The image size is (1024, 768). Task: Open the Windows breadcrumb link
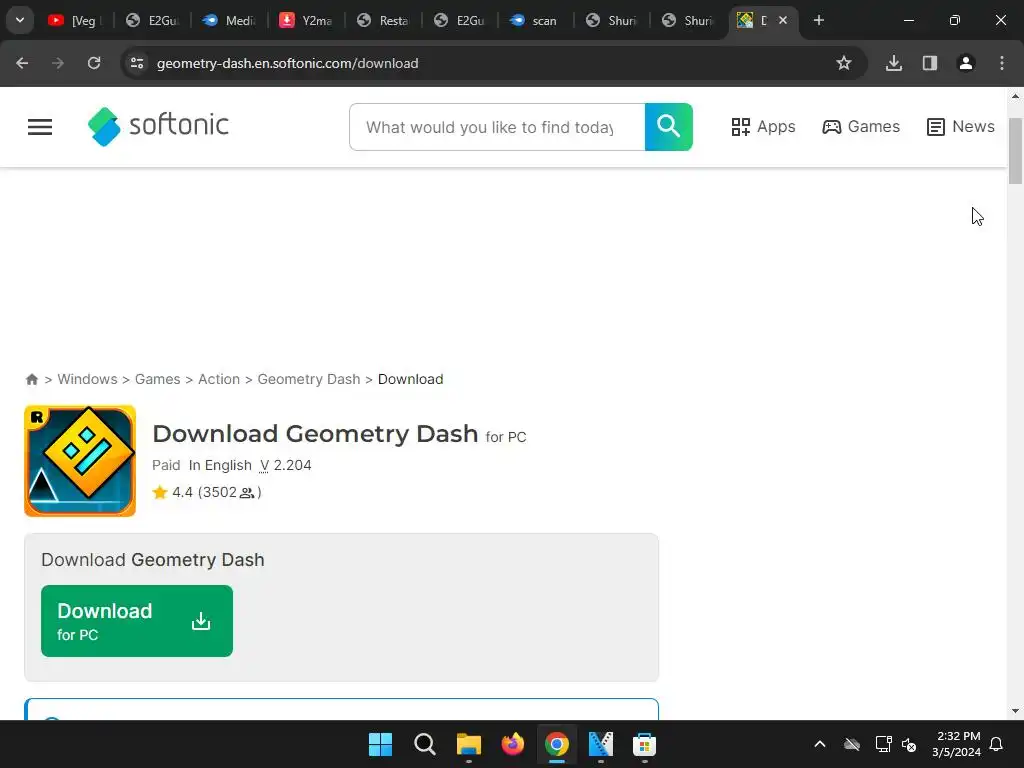point(88,379)
